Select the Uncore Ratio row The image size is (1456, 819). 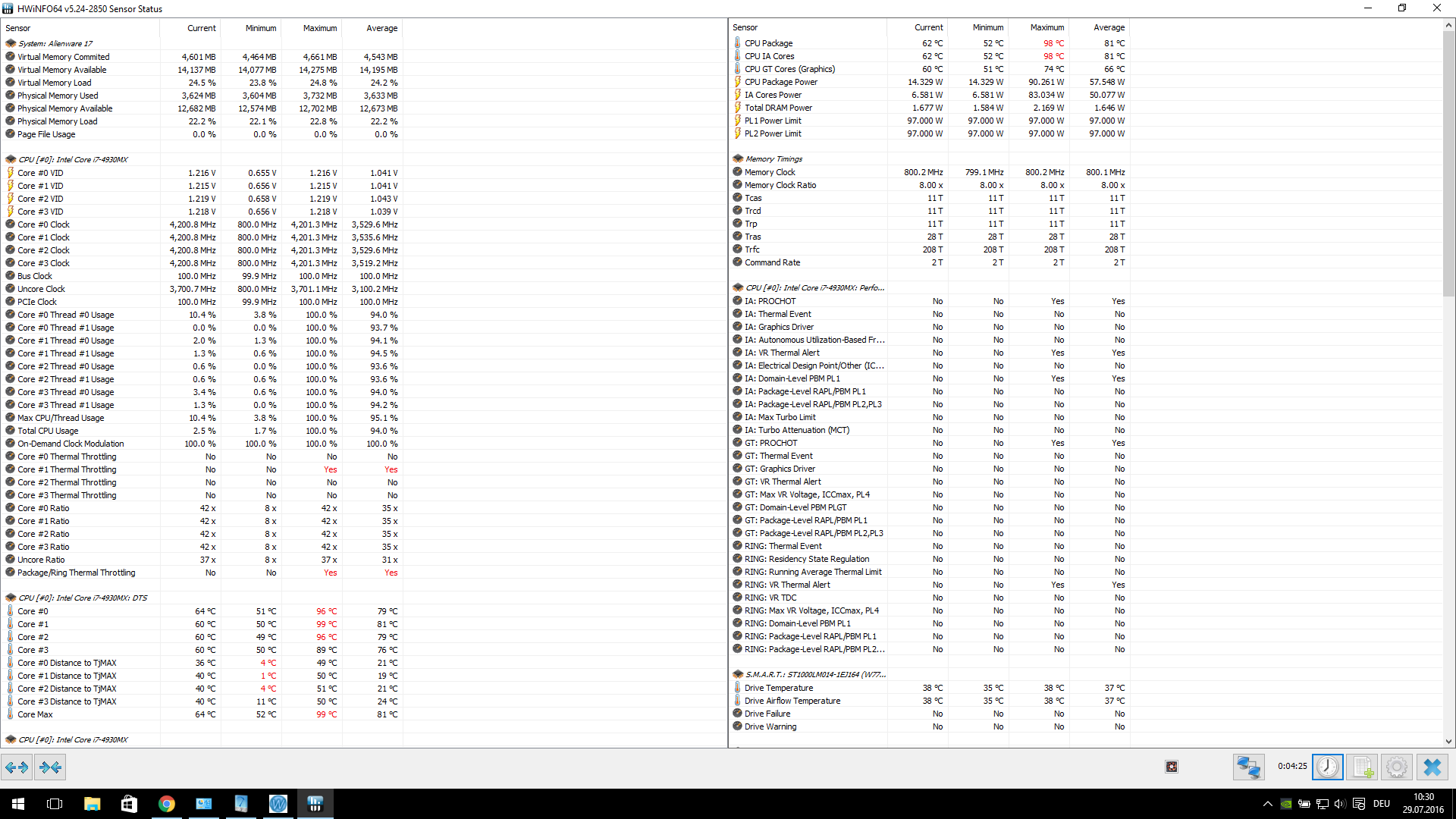coord(201,560)
